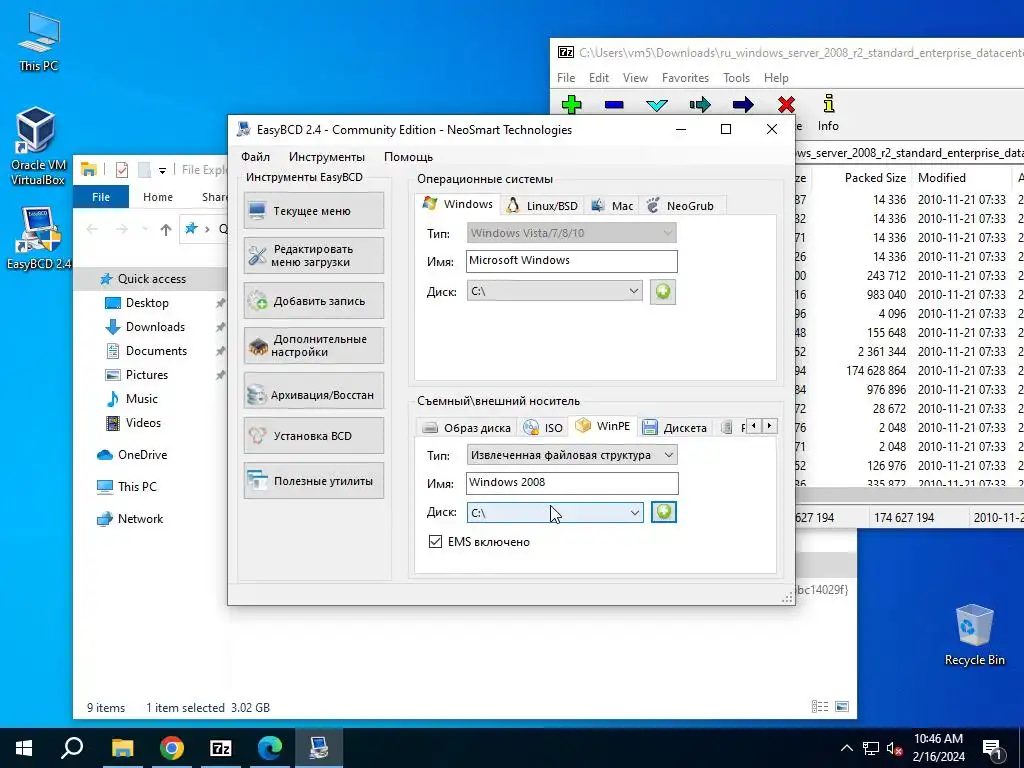The width and height of the screenshot is (1024, 768).
Task: Switch to the Windows OS tab
Action: [458, 204]
